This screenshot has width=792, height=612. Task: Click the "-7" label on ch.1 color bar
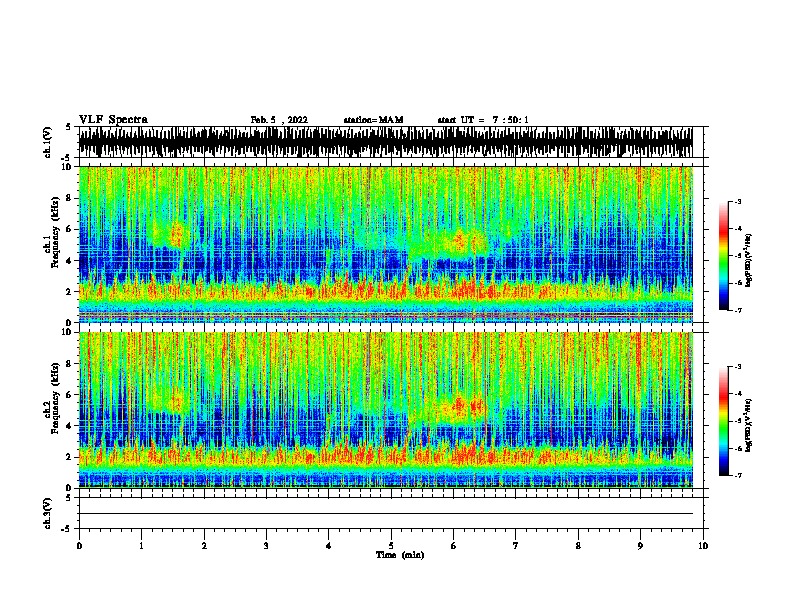coord(737,310)
